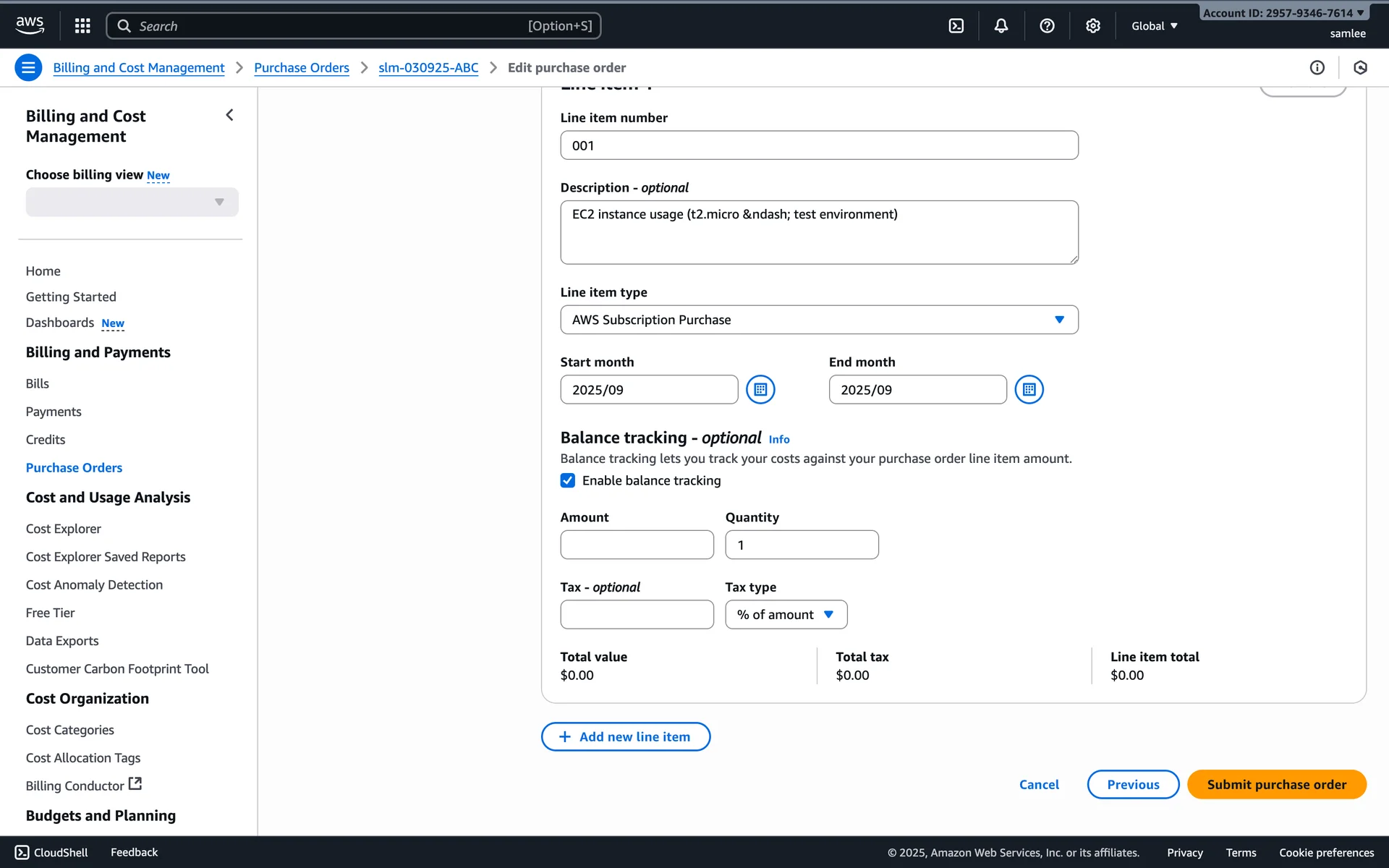
Task: Click Submit purchase order button
Action: click(1276, 785)
